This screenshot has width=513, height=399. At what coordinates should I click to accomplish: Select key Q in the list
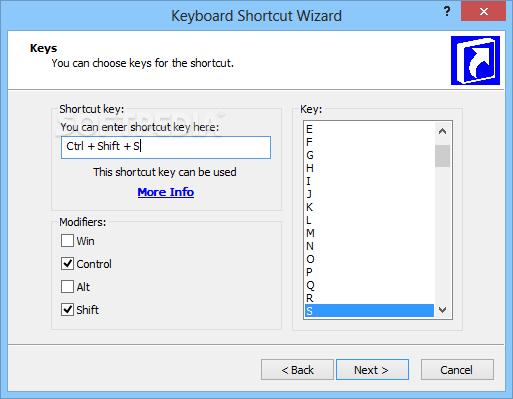click(369, 285)
